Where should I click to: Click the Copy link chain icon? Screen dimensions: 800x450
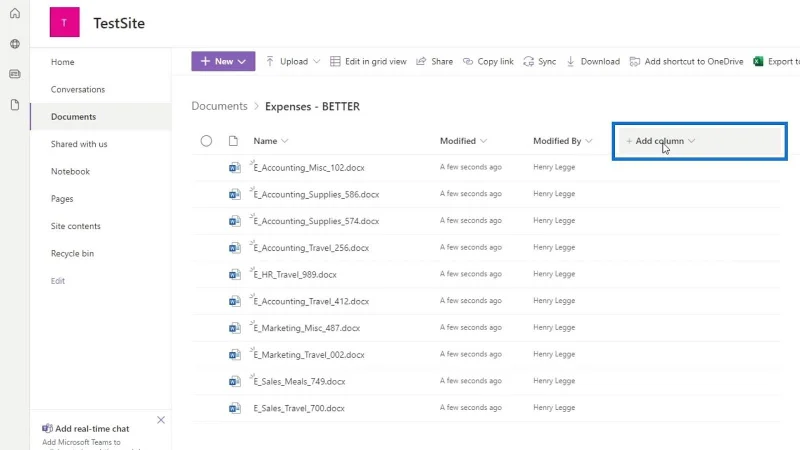tap(467, 61)
